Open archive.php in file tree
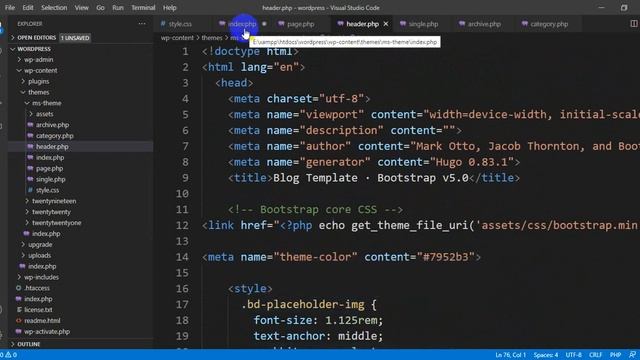Screen dimensions: 640x360 [52, 125]
